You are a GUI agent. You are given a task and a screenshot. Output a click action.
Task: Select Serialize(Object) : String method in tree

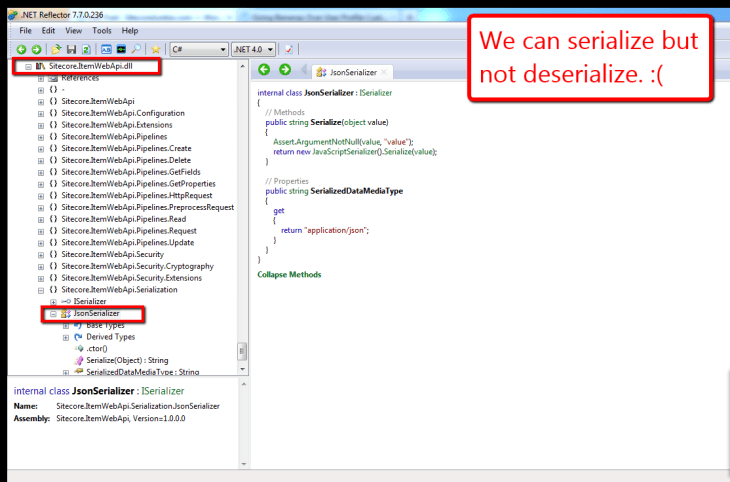[127, 360]
